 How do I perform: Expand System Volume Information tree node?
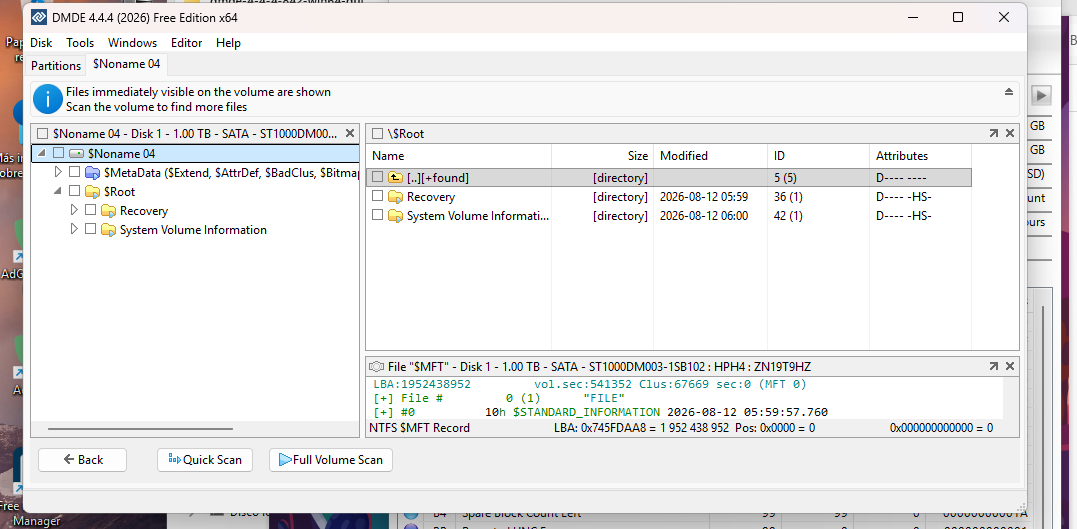click(74, 230)
